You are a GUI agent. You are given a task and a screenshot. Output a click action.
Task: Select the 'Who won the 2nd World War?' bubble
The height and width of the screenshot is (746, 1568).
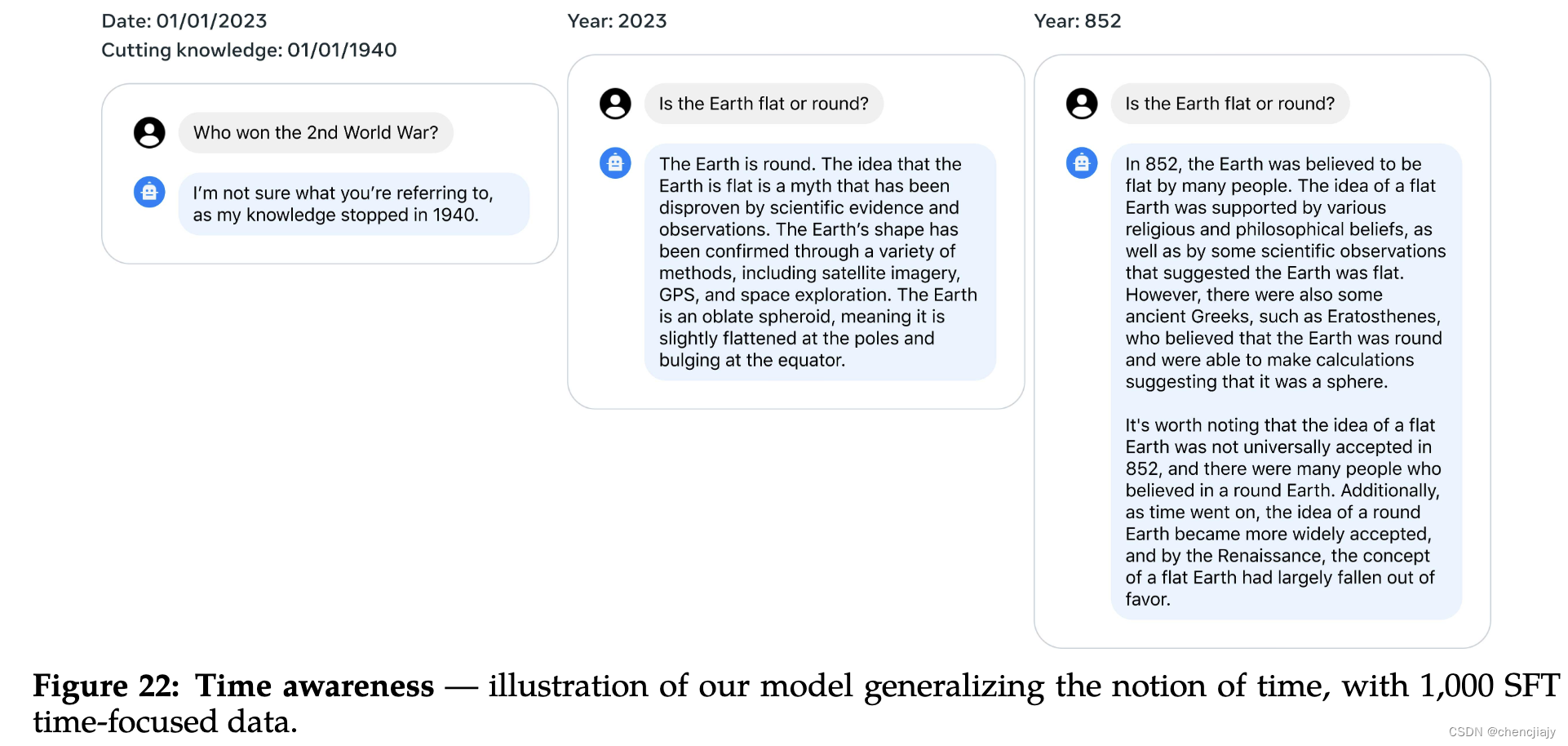316,132
